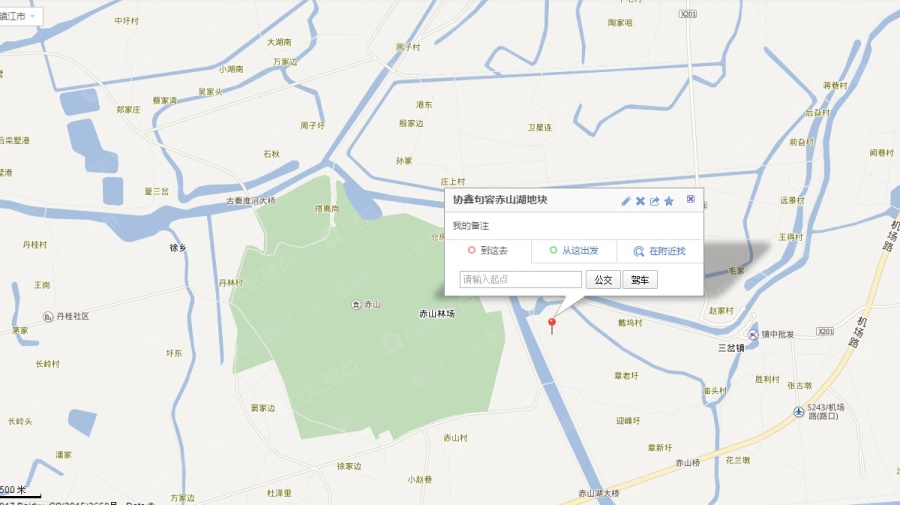Click the 我的备注 note text

471,226
